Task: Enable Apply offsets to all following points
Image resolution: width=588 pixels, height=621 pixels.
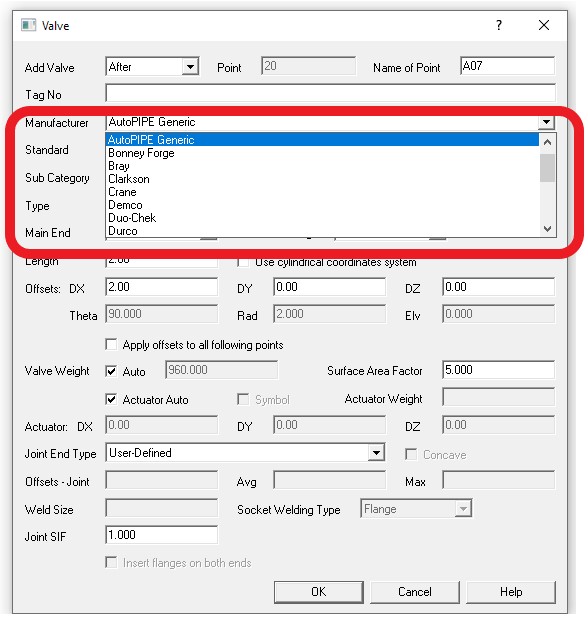Action: pos(111,344)
